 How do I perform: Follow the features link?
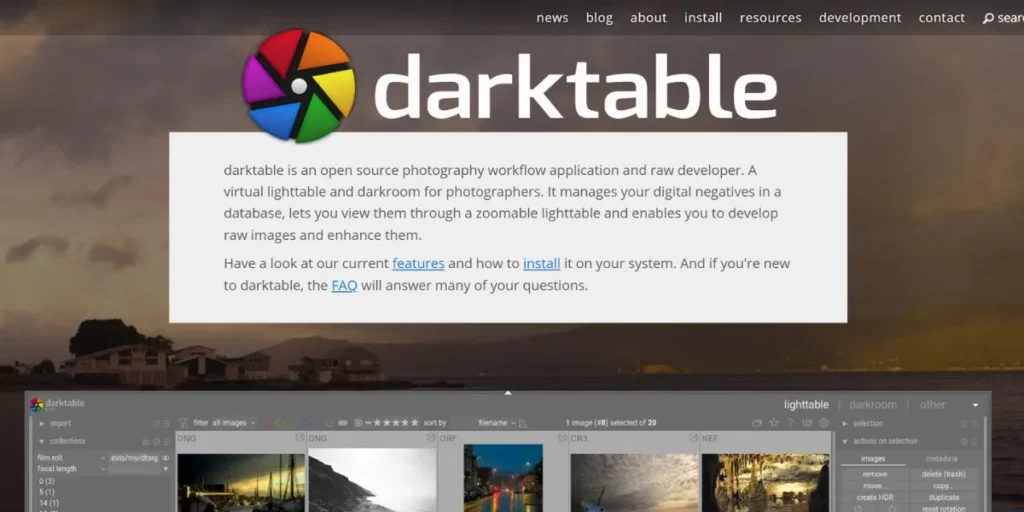[418, 264]
